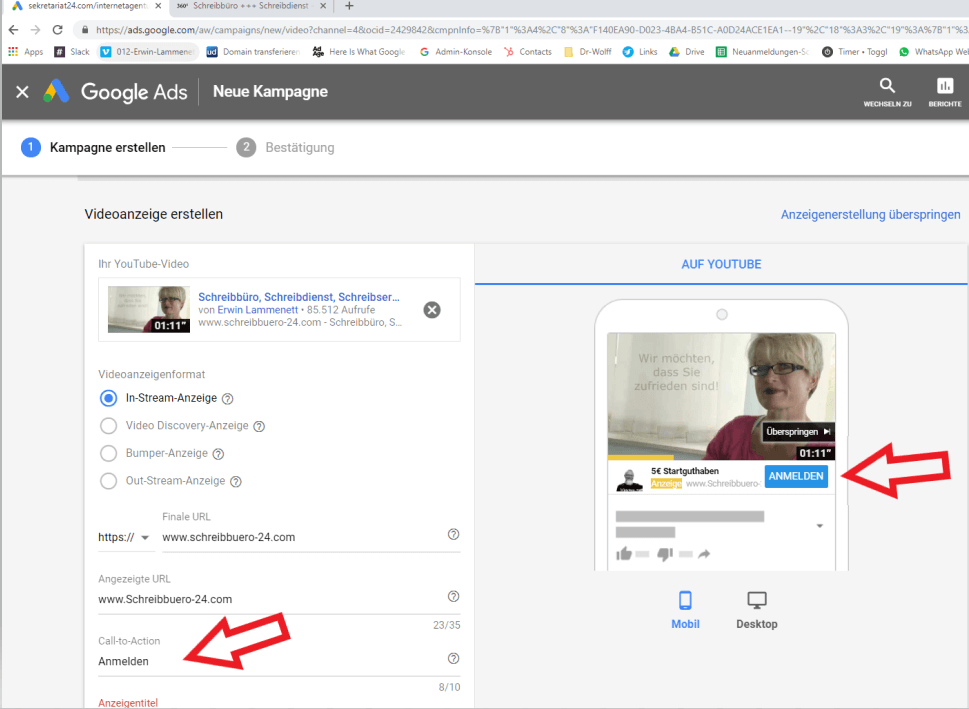Viewport: 969px width, 709px height.
Task: Open the Schreibbüro, Schreibdienst video title link
Action: point(298,297)
